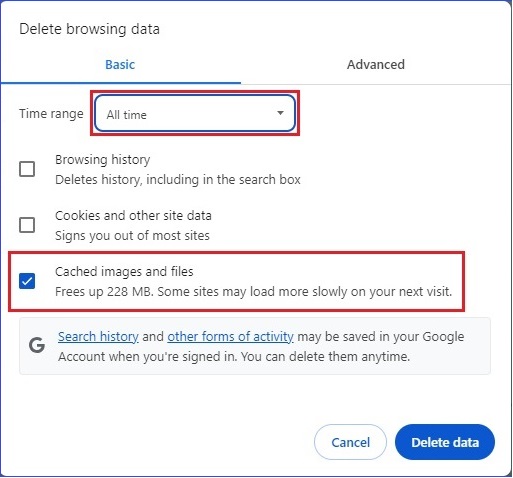Click the 'Frees up 228 MB' description text

tap(253, 292)
